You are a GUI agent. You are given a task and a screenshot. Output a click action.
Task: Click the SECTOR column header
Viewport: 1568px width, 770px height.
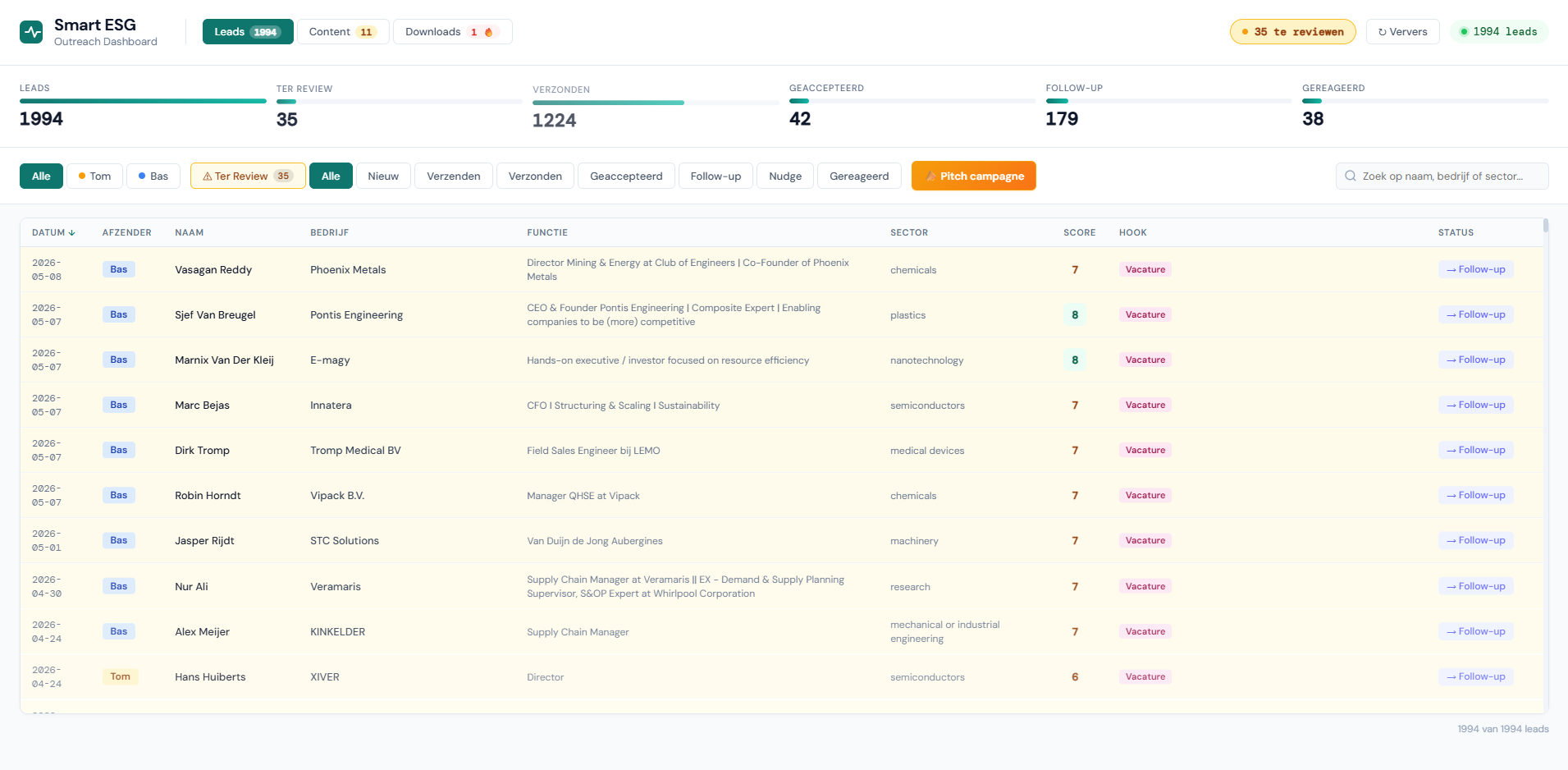909,232
